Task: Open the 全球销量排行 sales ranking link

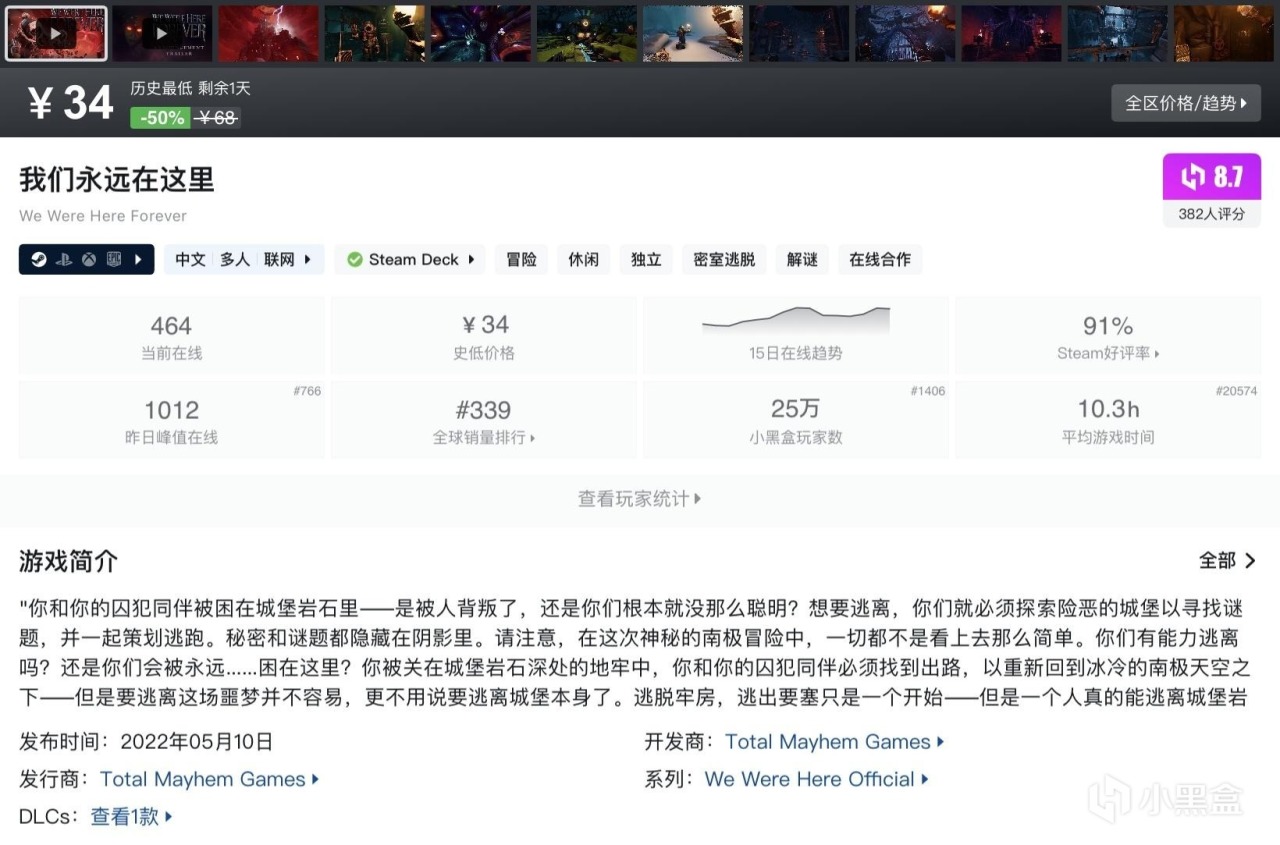Action: click(x=484, y=437)
